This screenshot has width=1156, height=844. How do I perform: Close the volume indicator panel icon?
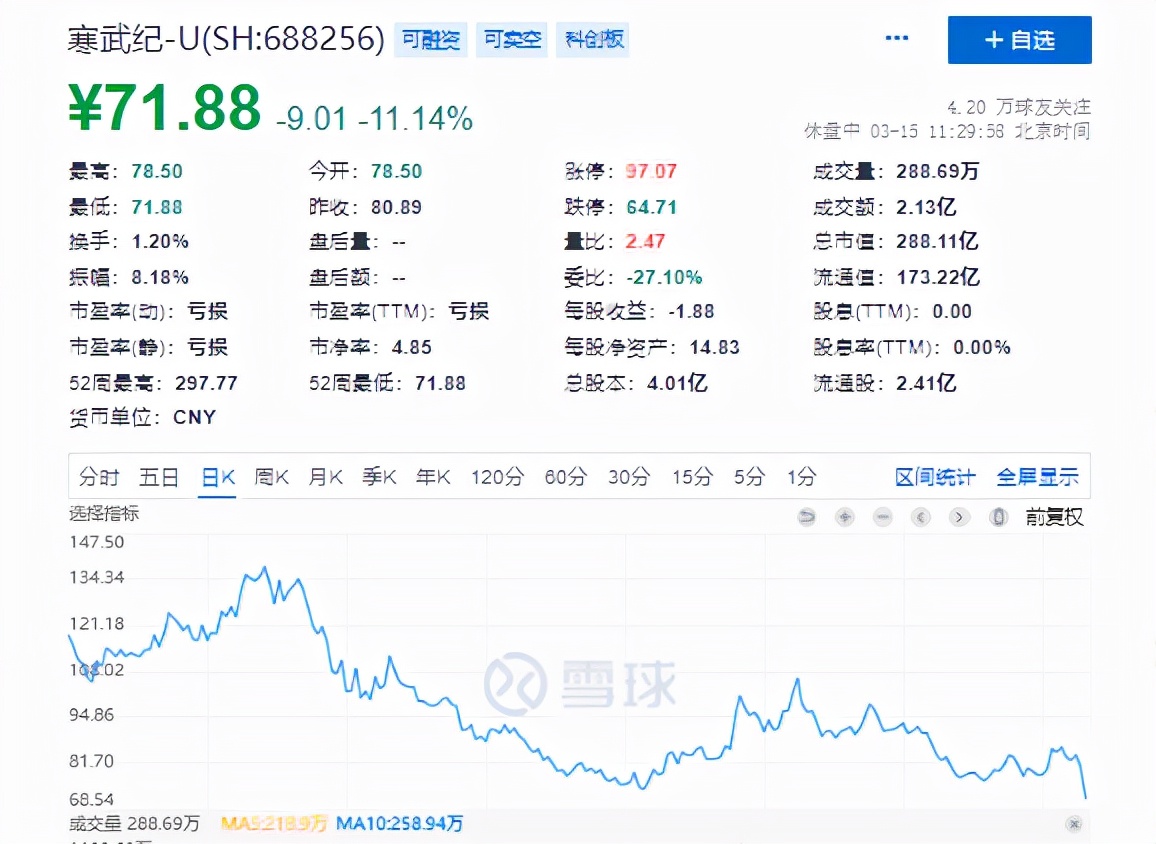pyautogui.click(x=1074, y=823)
